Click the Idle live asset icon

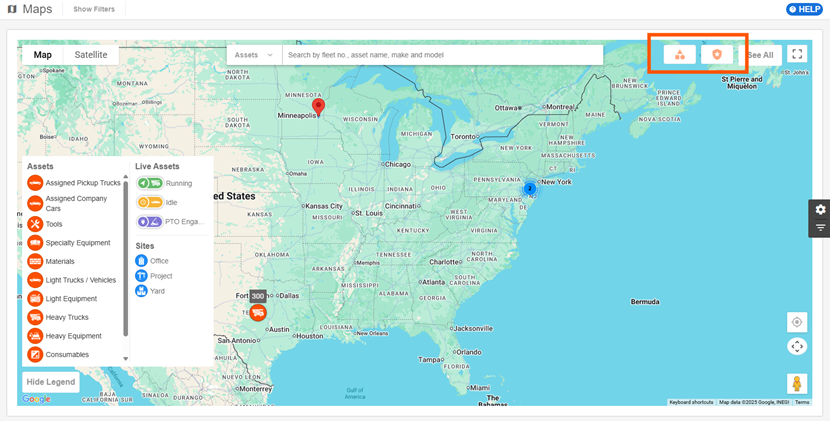(x=150, y=202)
